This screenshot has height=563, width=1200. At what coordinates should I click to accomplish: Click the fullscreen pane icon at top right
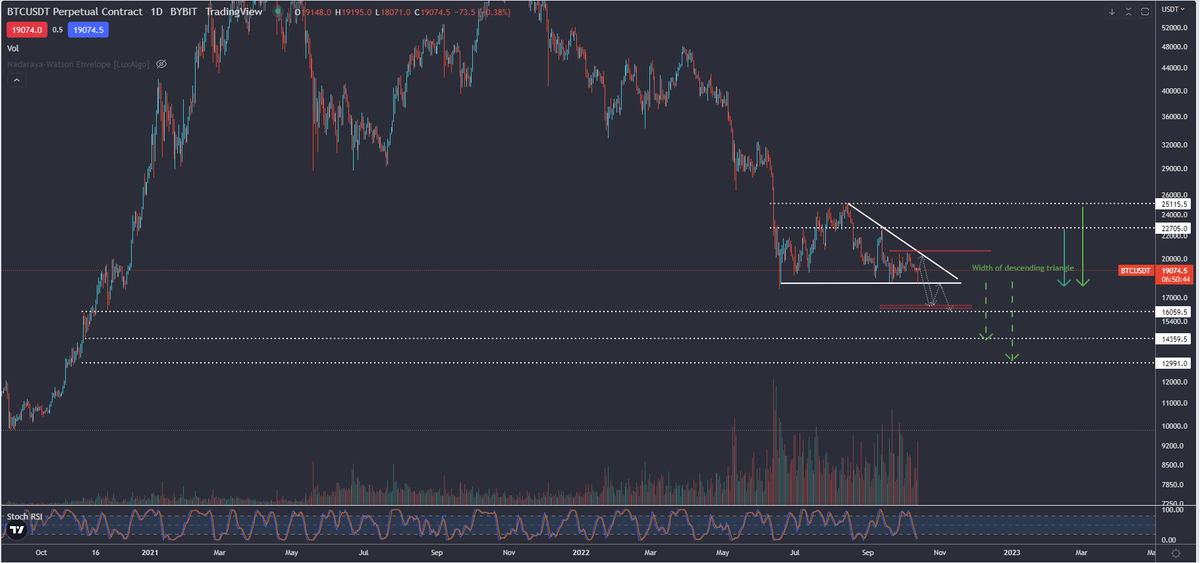tap(1143, 12)
